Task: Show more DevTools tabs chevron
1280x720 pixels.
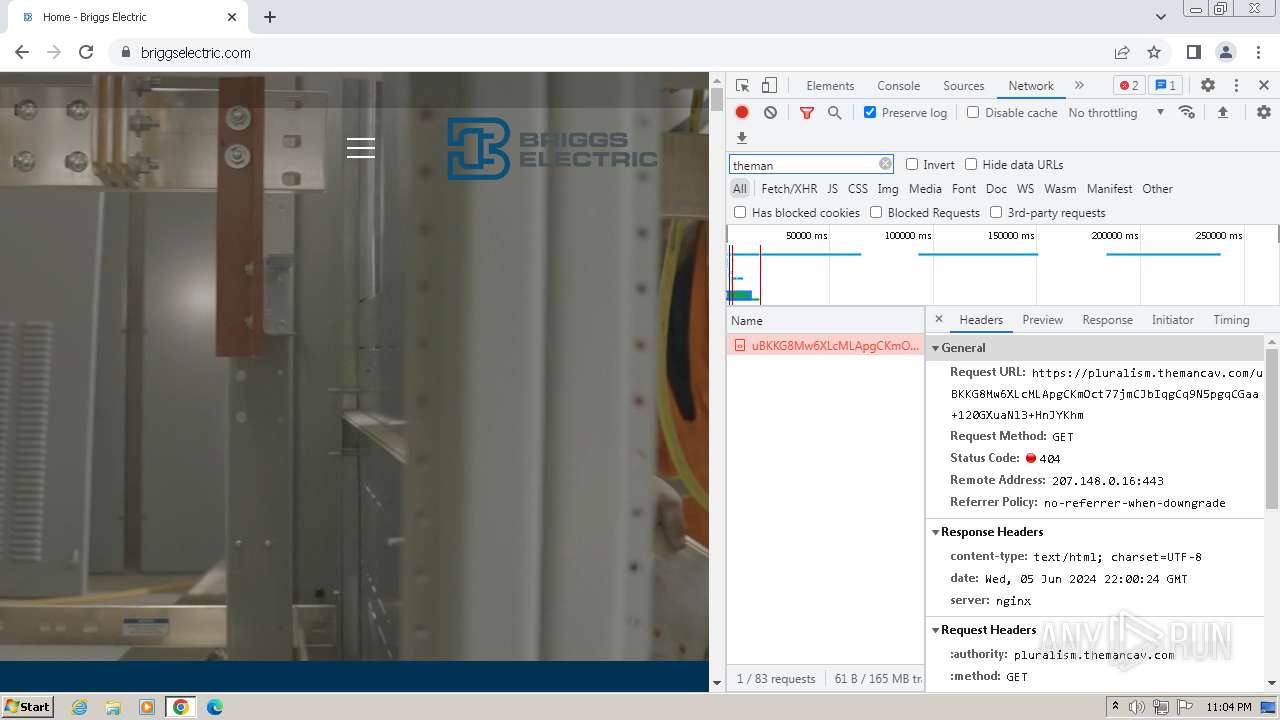Action: [1079, 86]
